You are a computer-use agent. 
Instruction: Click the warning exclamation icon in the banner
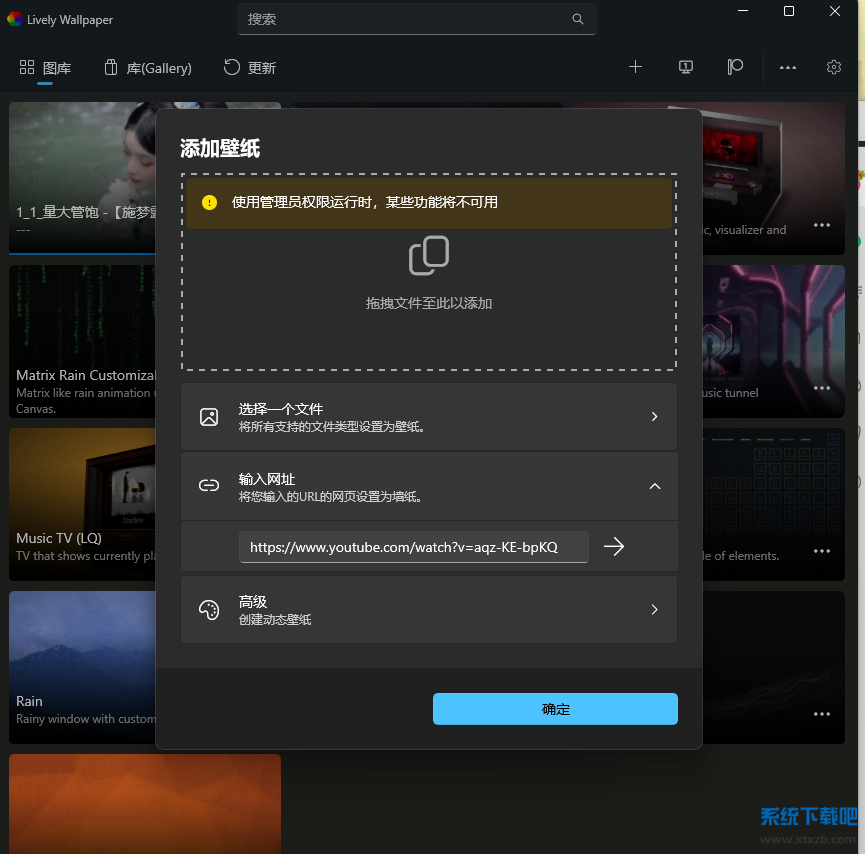pyautogui.click(x=209, y=202)
